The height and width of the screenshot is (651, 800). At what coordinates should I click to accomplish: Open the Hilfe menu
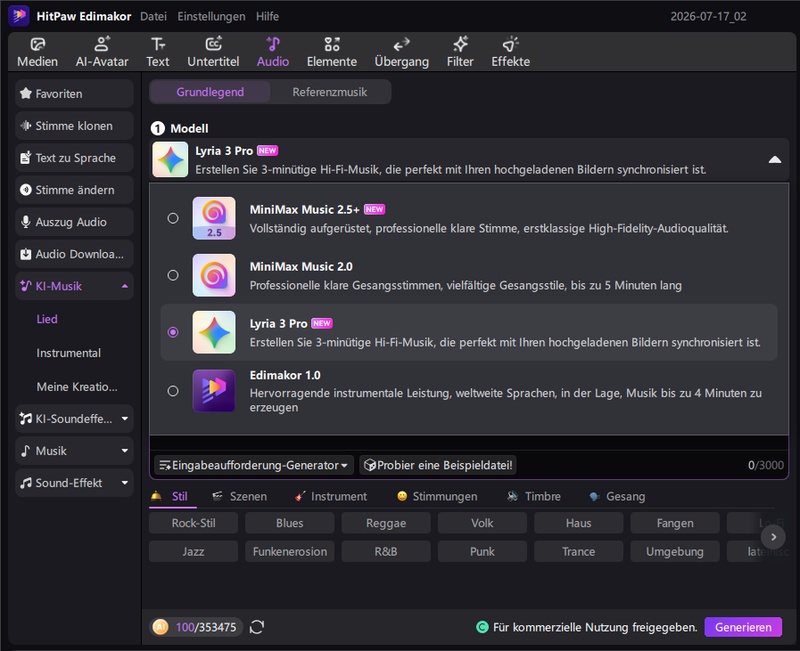[x=267, y=16]
